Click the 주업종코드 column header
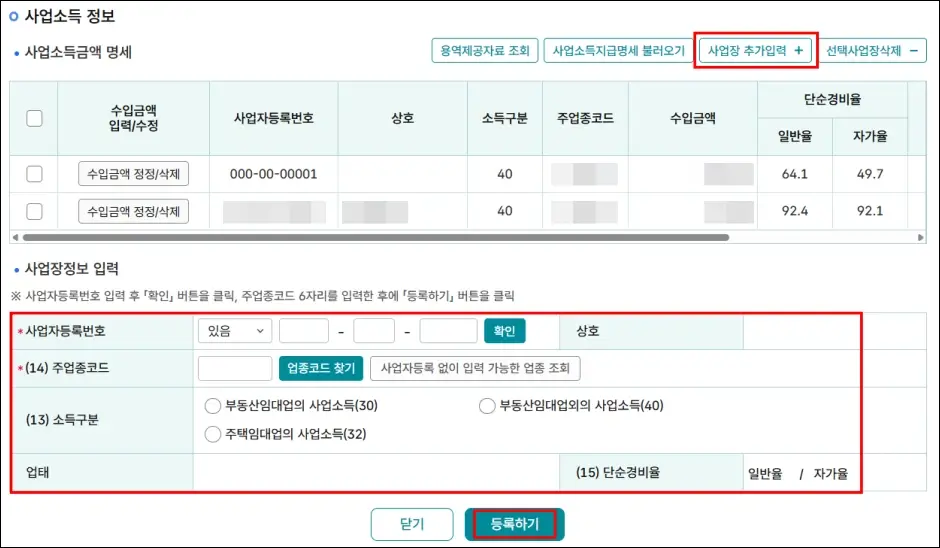Image resolution: width=940 pixels, height=548 pixels. point(585,118)
